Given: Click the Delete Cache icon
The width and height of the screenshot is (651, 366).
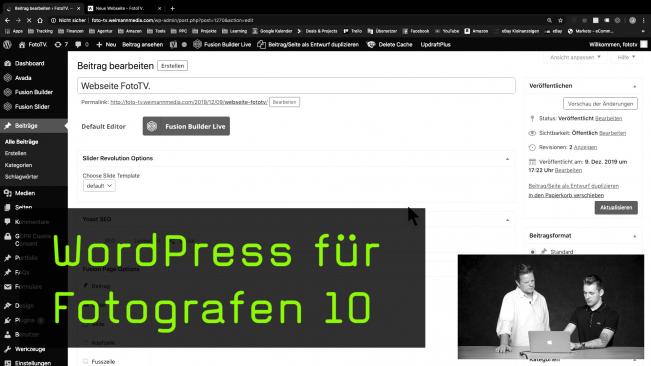Looking at the screenshot, I should (x=371, y=44).
